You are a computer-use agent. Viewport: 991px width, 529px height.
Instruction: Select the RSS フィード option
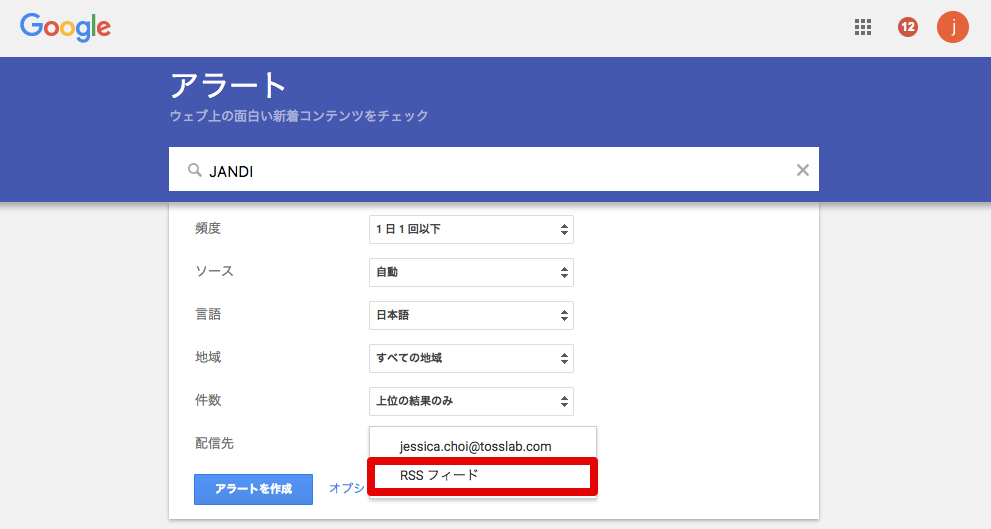pos(482,476)
